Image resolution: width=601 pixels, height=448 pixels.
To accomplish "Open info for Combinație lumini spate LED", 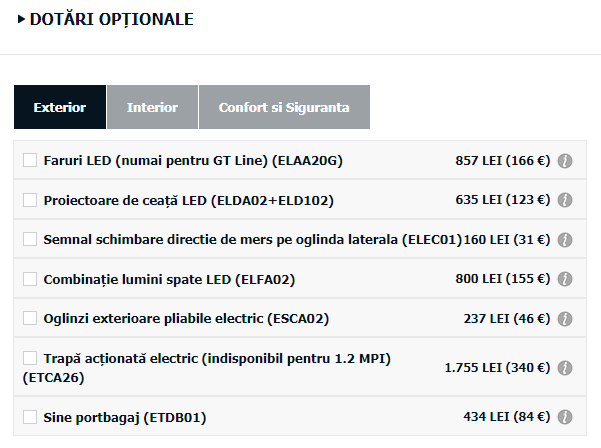I will coord(565,279).
